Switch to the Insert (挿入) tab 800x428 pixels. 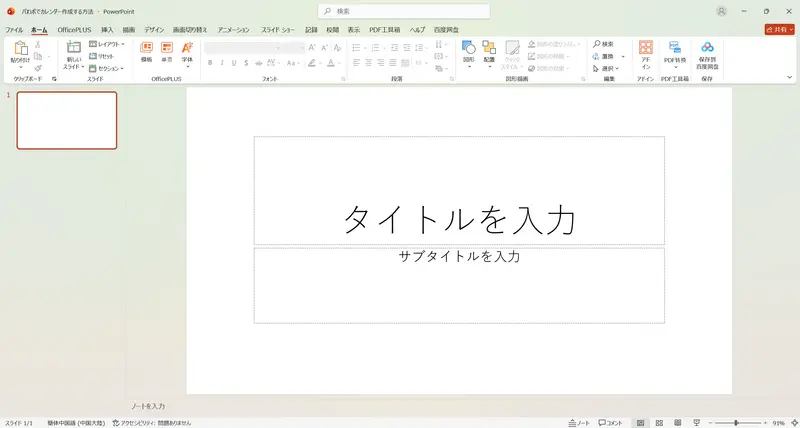coord(107,30)
